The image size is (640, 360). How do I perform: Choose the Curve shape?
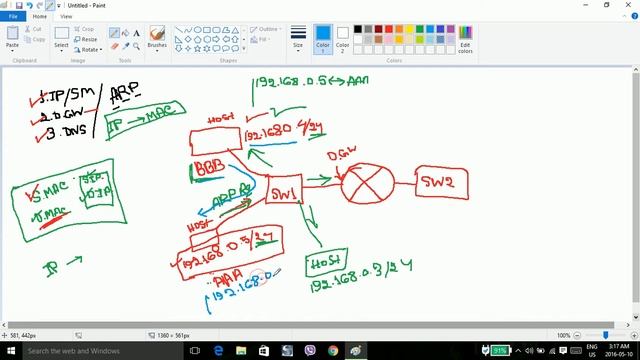[x=188, y=30]
